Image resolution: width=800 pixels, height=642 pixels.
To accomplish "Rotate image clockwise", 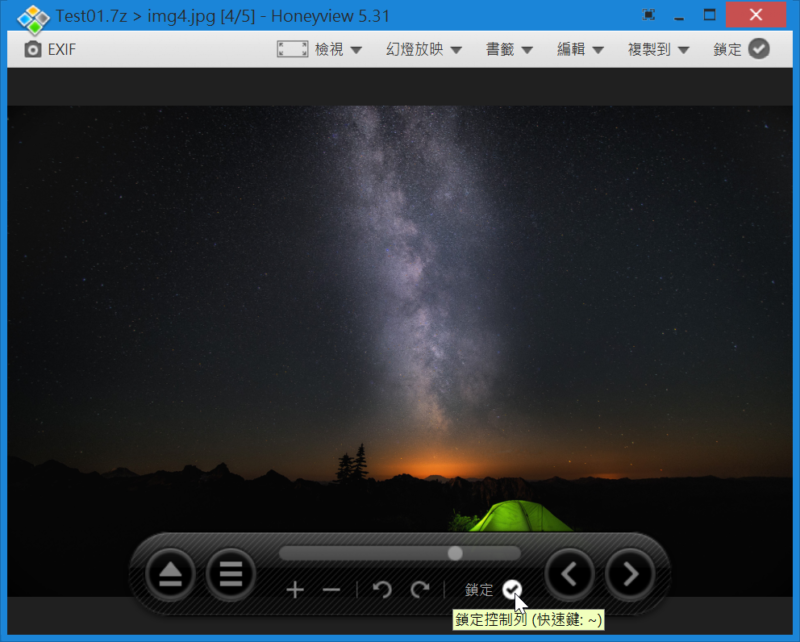I will [x=420, y=590].
